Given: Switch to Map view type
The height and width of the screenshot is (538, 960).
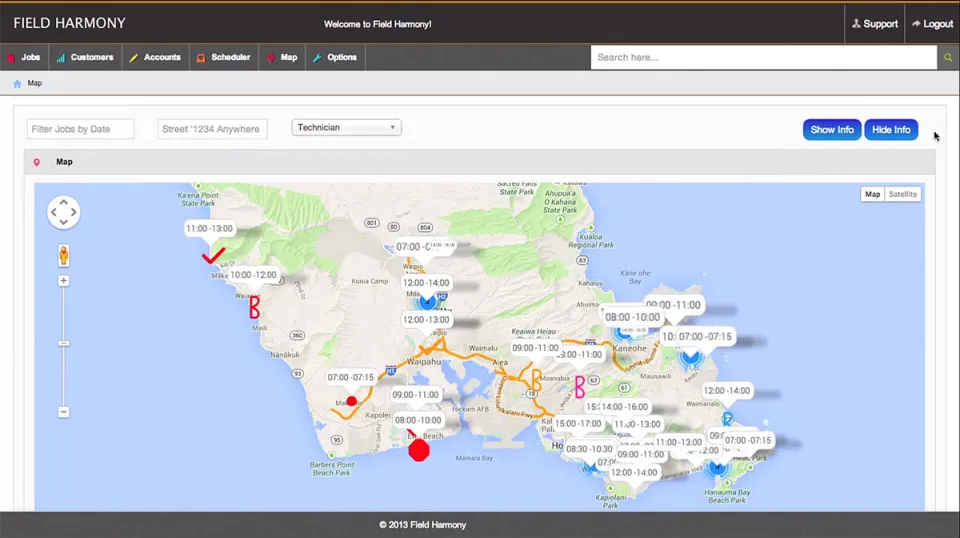Looking at the screenshot, I should 872,194.
